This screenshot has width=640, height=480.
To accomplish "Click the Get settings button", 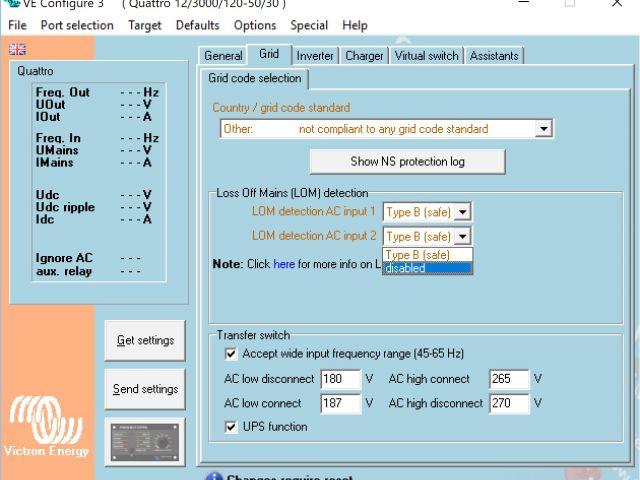I will pos(145,341).
